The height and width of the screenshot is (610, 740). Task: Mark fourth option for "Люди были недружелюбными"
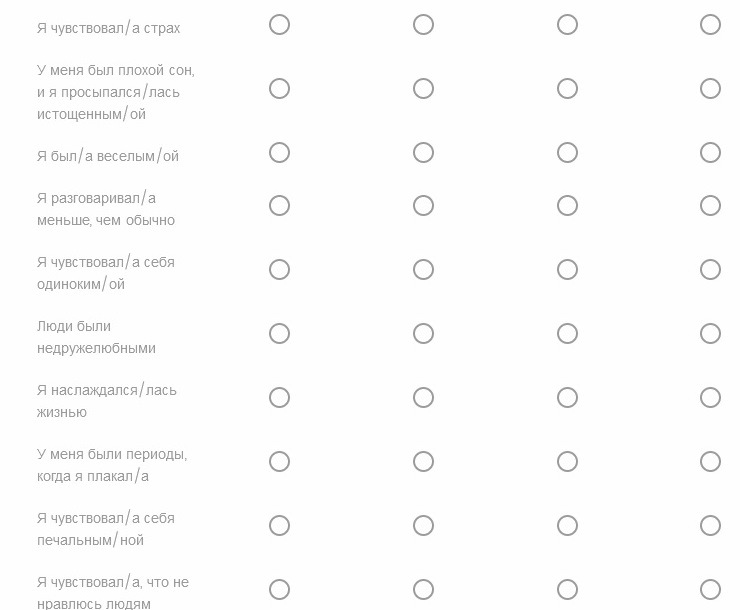(x=711, y=334)
